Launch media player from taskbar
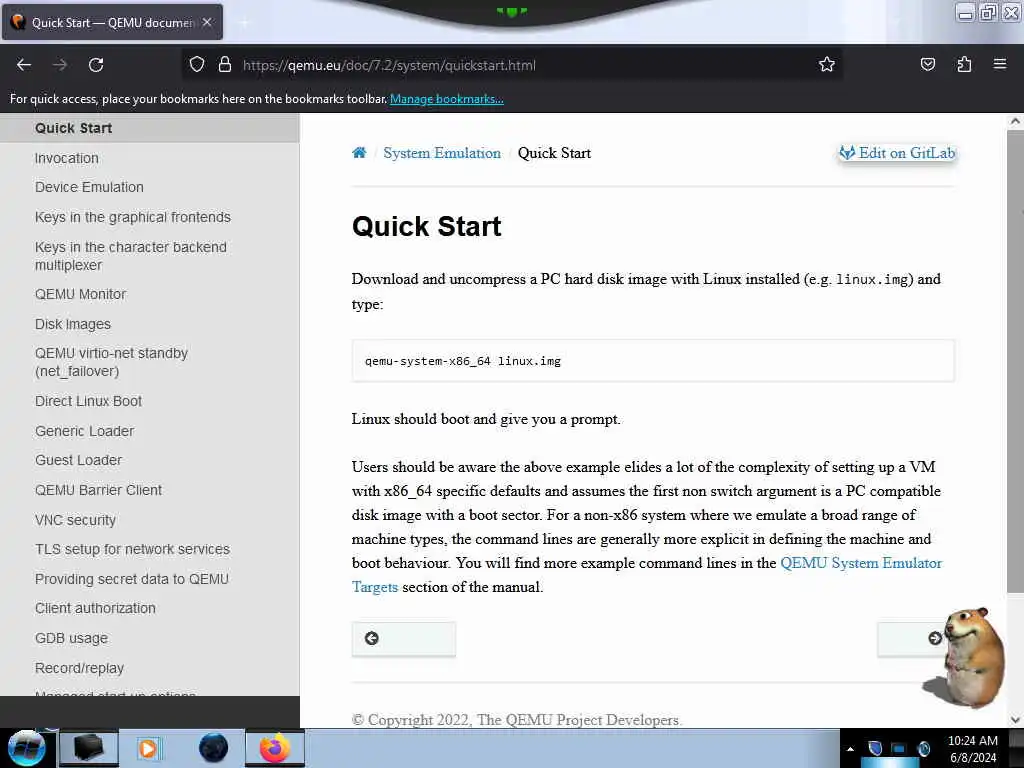1024x768 pixels. (x=148, y=748)
